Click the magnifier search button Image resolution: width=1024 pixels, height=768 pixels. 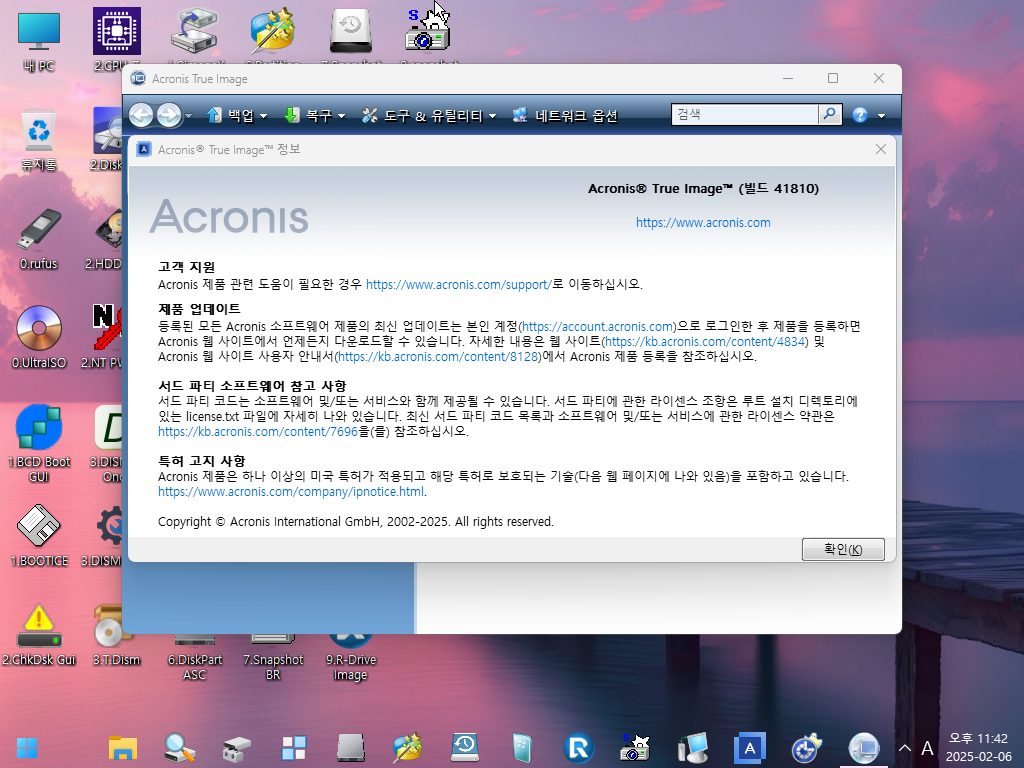click(x=829, y=114)
